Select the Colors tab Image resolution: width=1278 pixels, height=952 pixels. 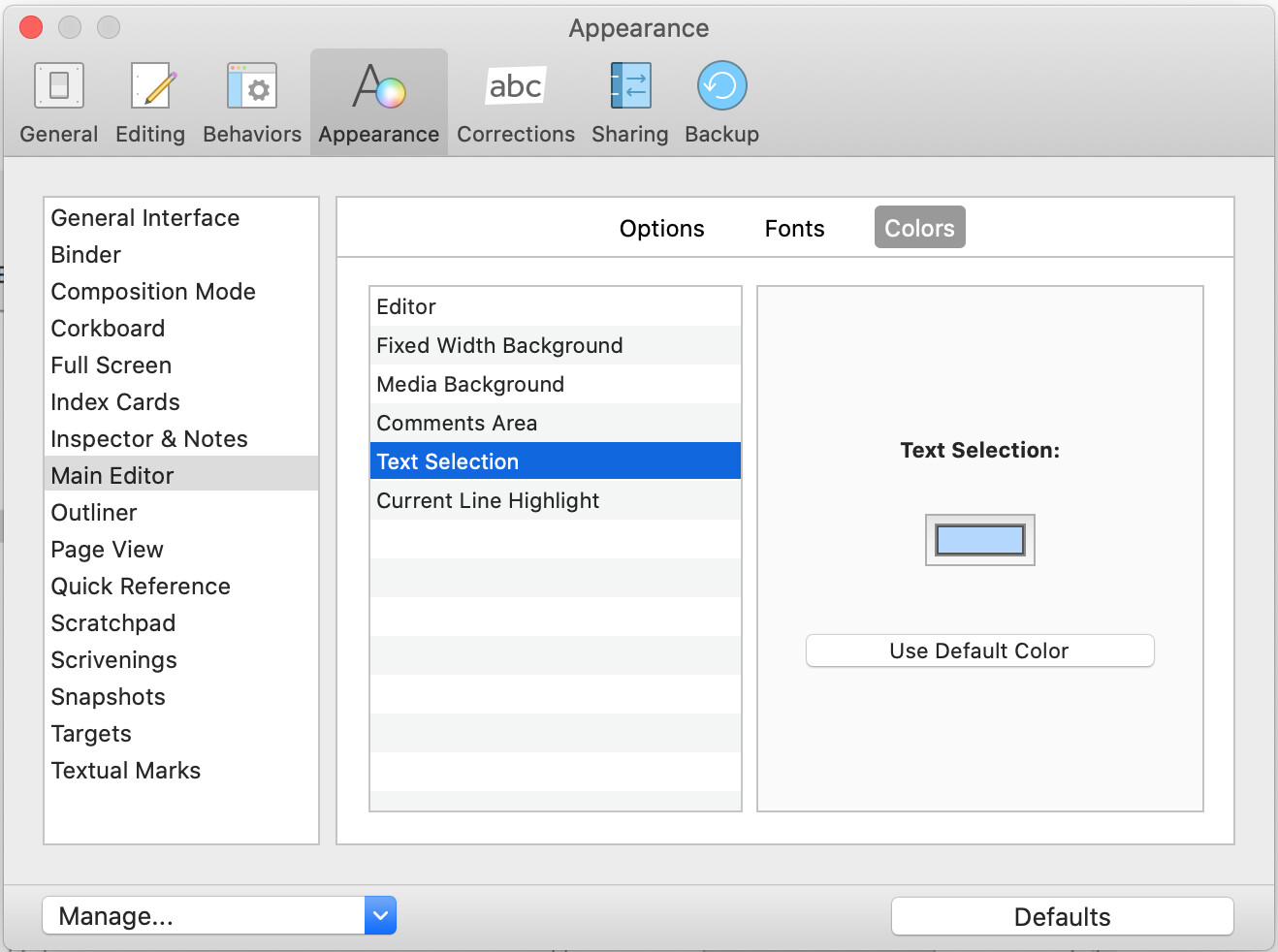[x=918, y=227]
